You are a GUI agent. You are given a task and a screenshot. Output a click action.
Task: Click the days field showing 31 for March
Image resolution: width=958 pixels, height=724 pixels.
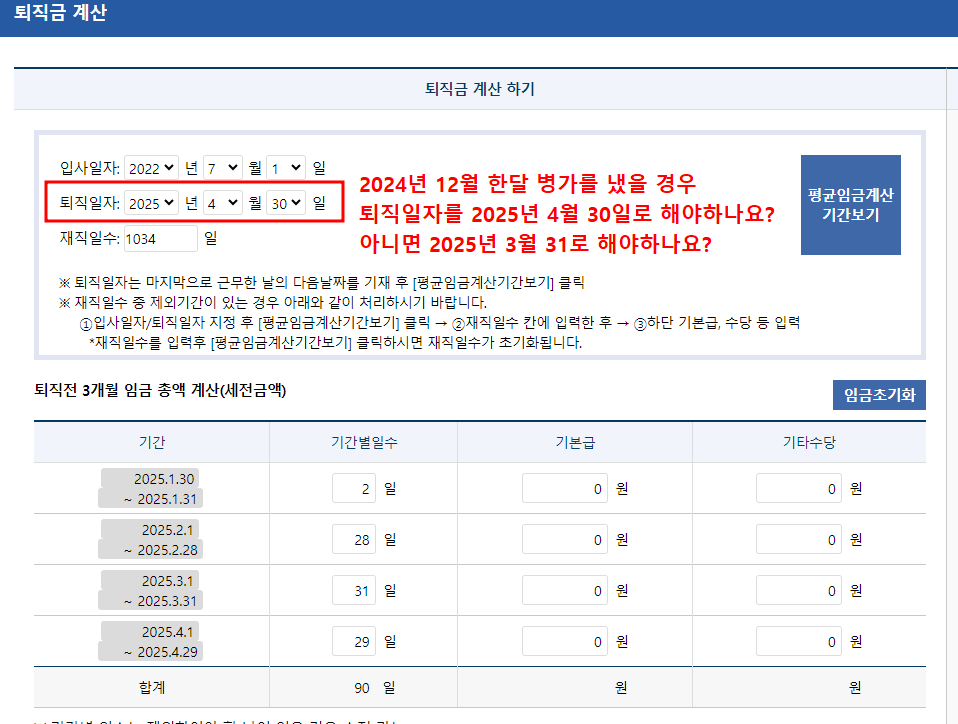coord(354,590)
